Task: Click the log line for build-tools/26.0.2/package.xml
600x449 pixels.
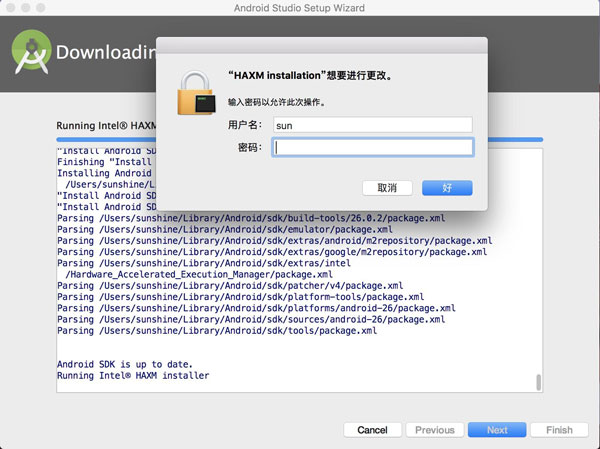Action: [x=251, y=218]
